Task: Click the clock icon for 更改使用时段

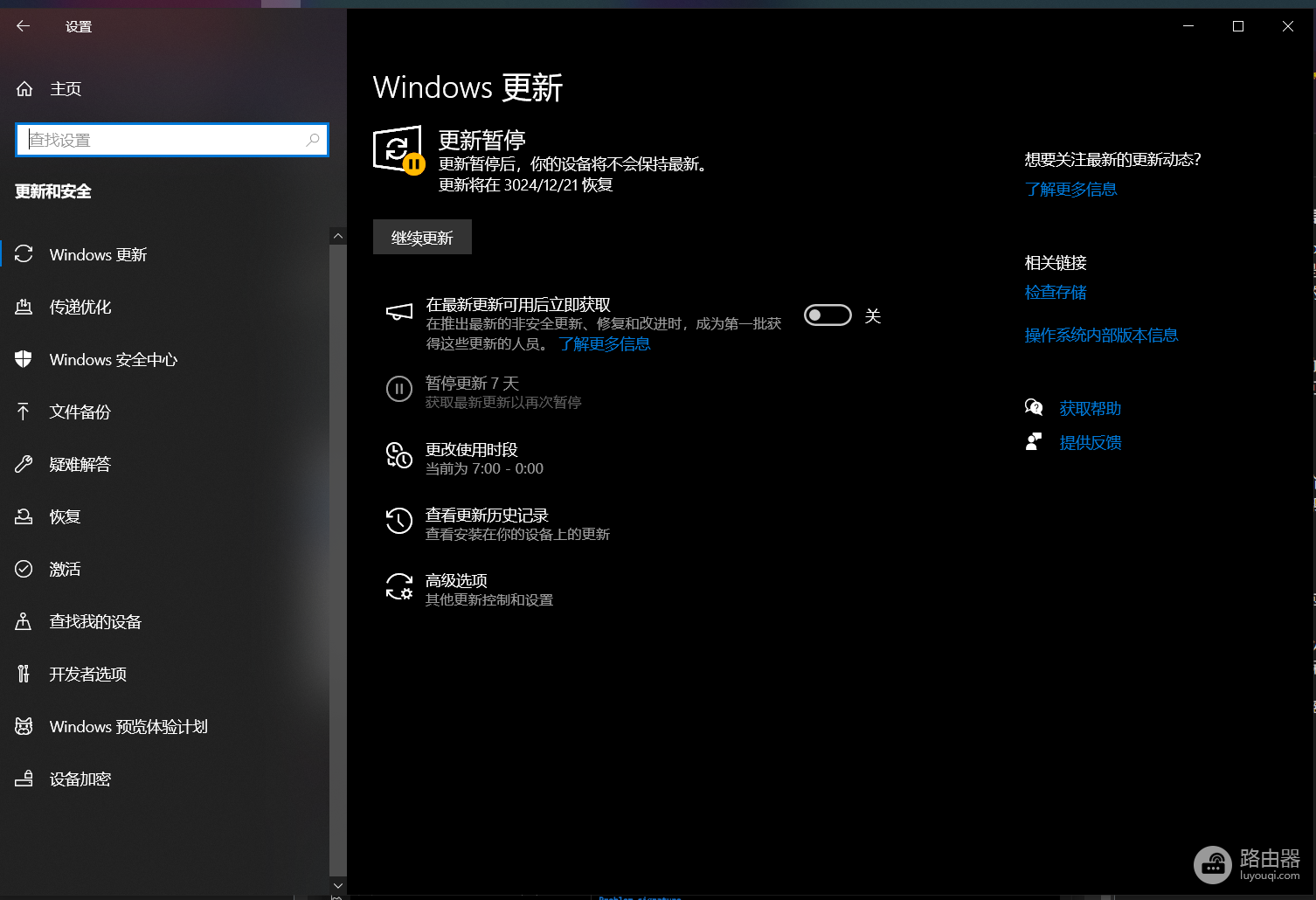Action: coord(399,455)
